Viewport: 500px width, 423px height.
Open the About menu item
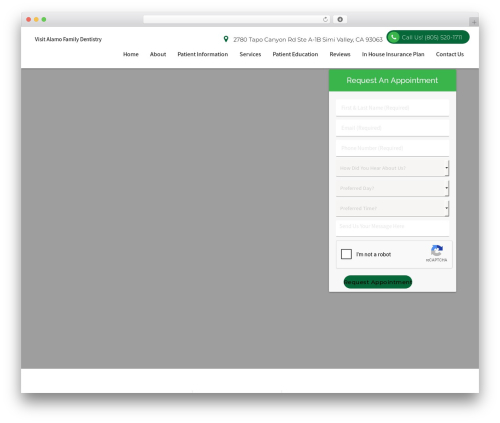(x=158, y=54)
